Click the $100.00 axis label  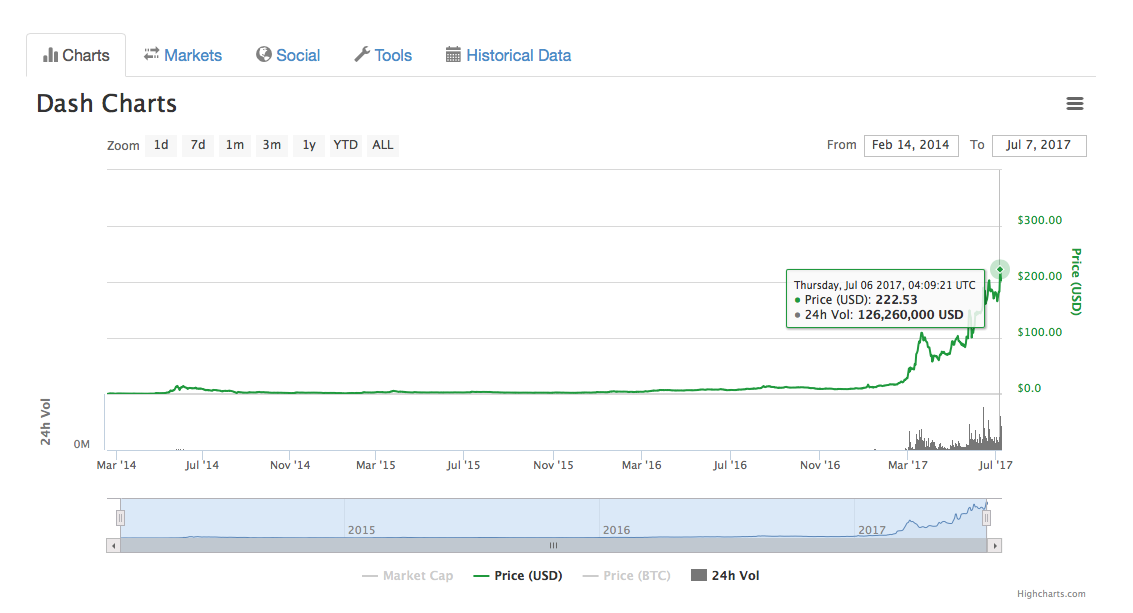(x=1040, y=333)
